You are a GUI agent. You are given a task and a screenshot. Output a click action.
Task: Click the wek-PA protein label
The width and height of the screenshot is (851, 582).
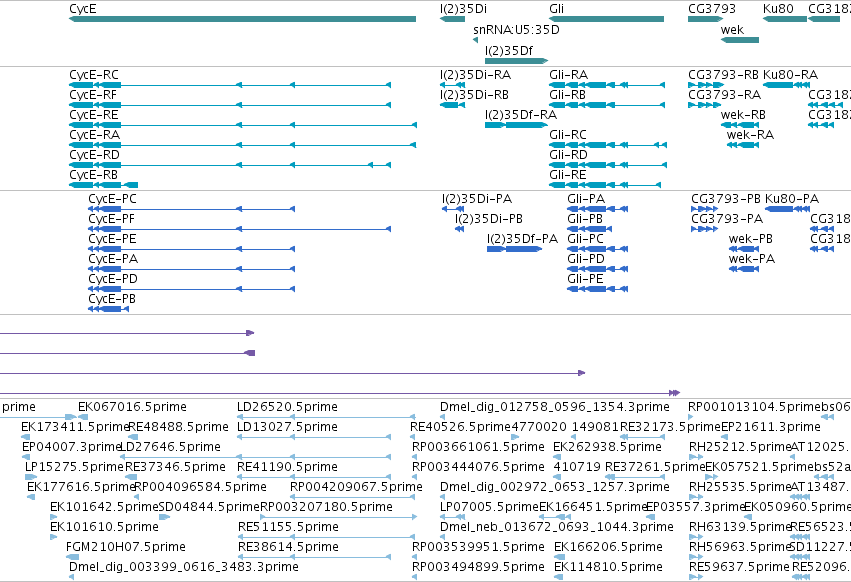tap(752, 260)
